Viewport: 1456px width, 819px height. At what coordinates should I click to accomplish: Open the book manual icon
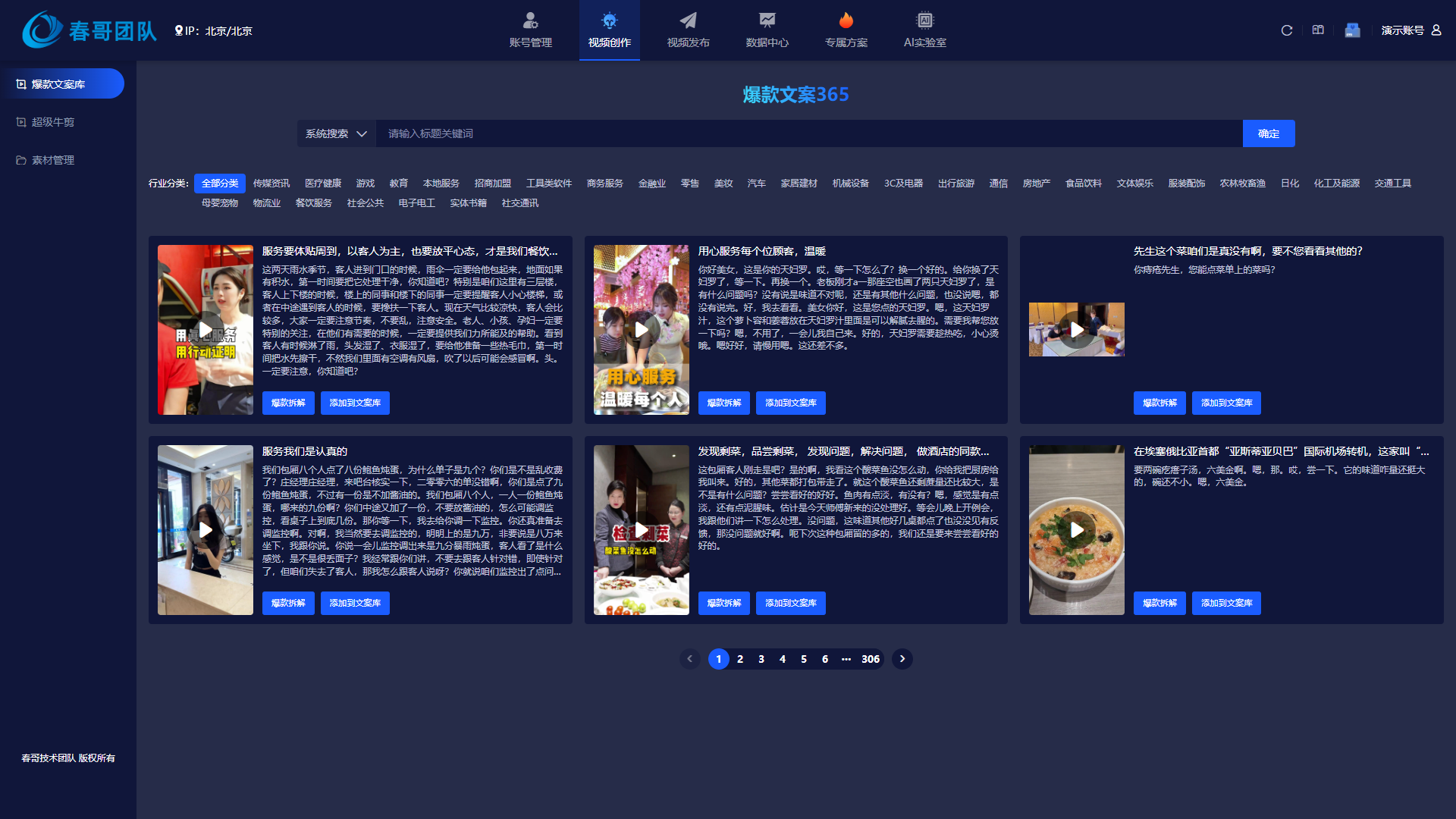[1318, 30]
